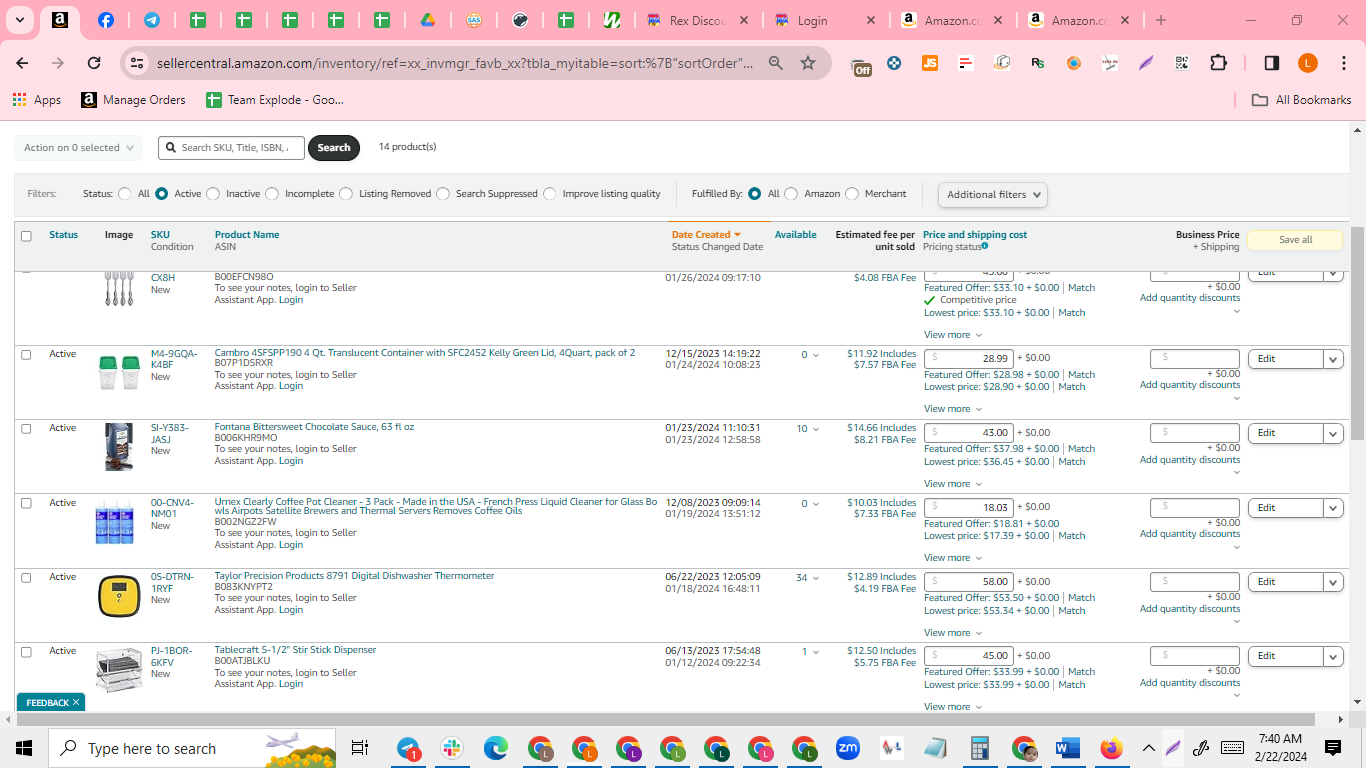Select the Incomplete status filter

[x=272, y=194]
